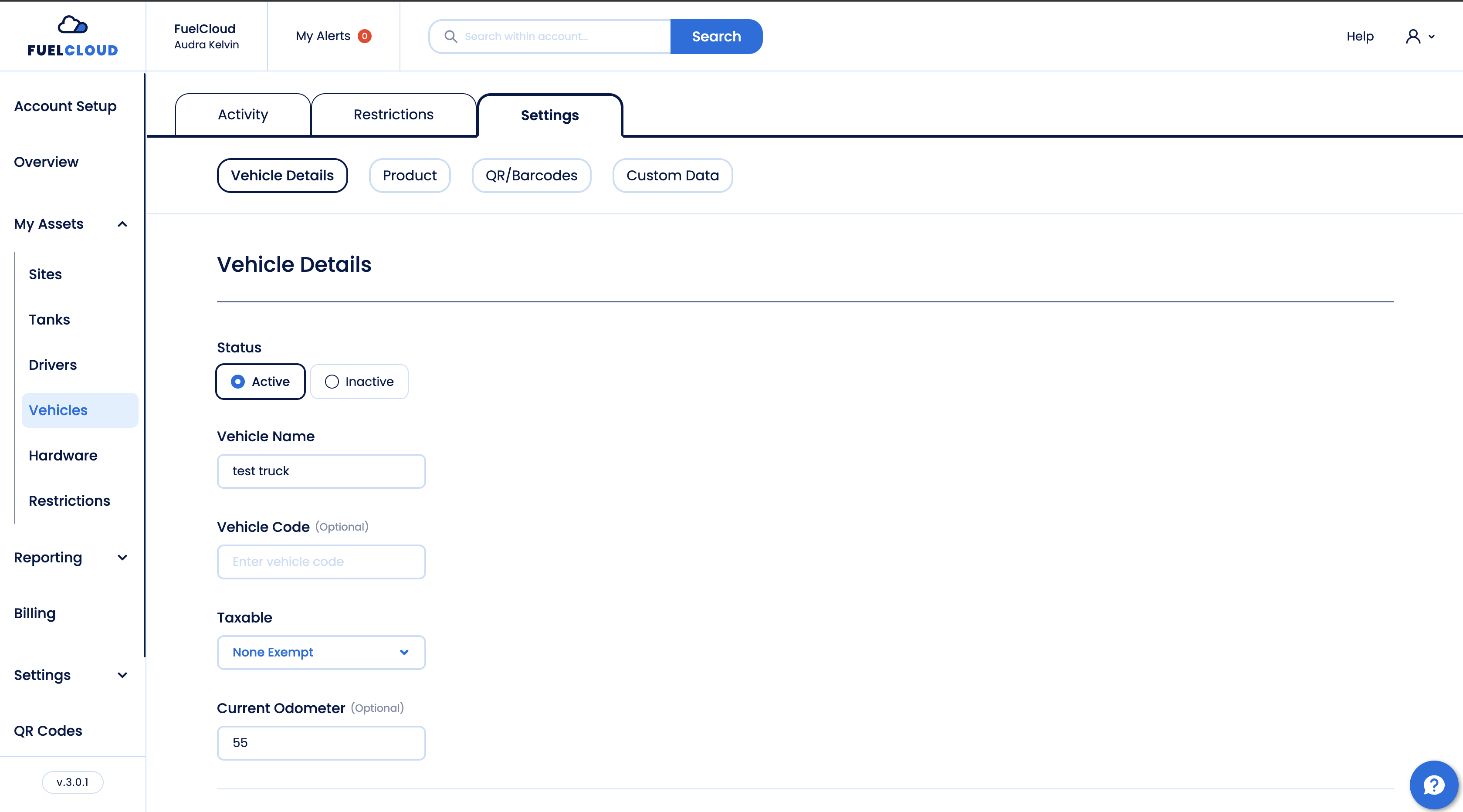Go to Account Setup
The width and height of the screenshot is (1463, 812).
pos(65,106)
